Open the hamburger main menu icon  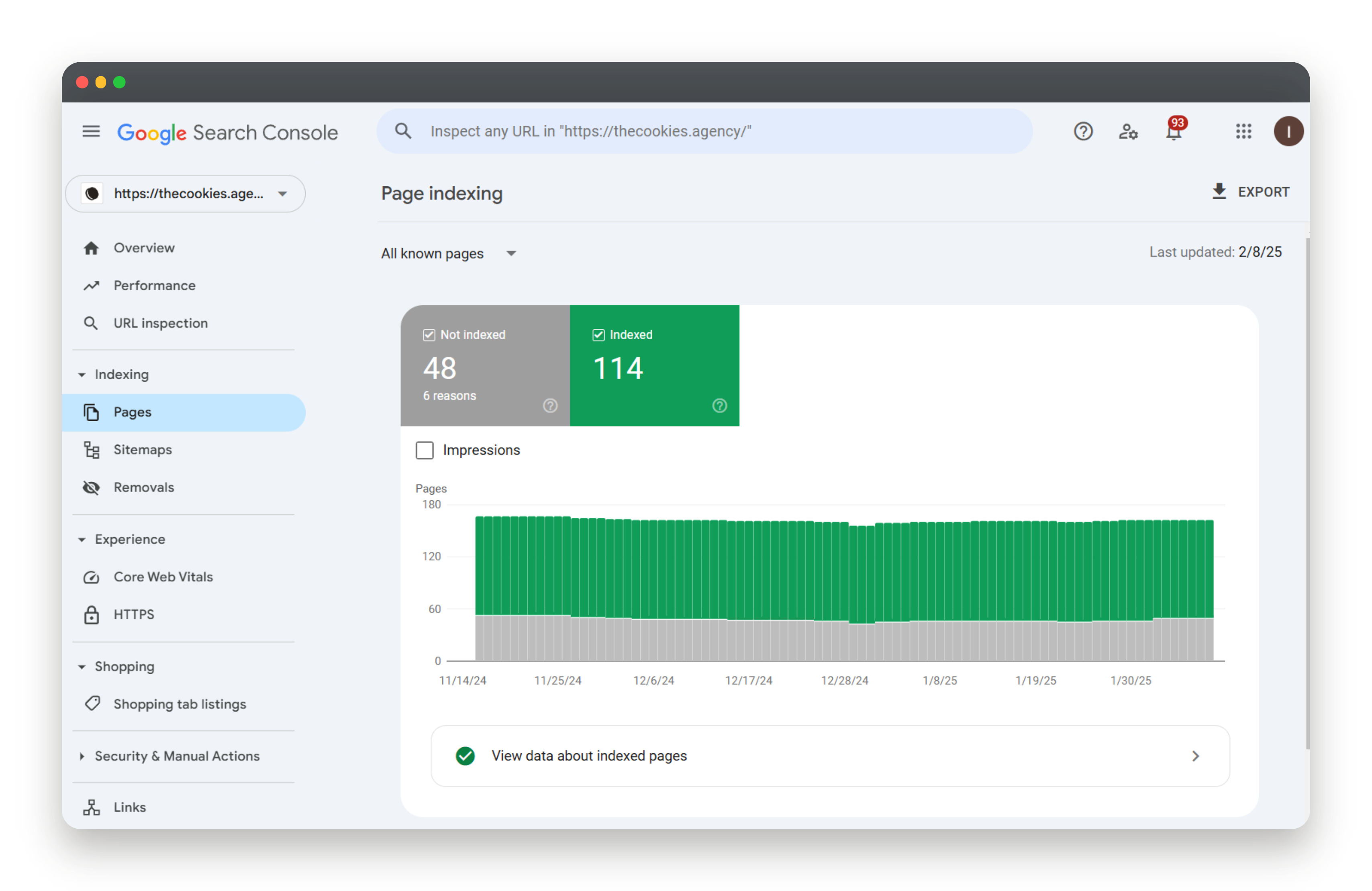pyautogui.click(x=91, y=132)
